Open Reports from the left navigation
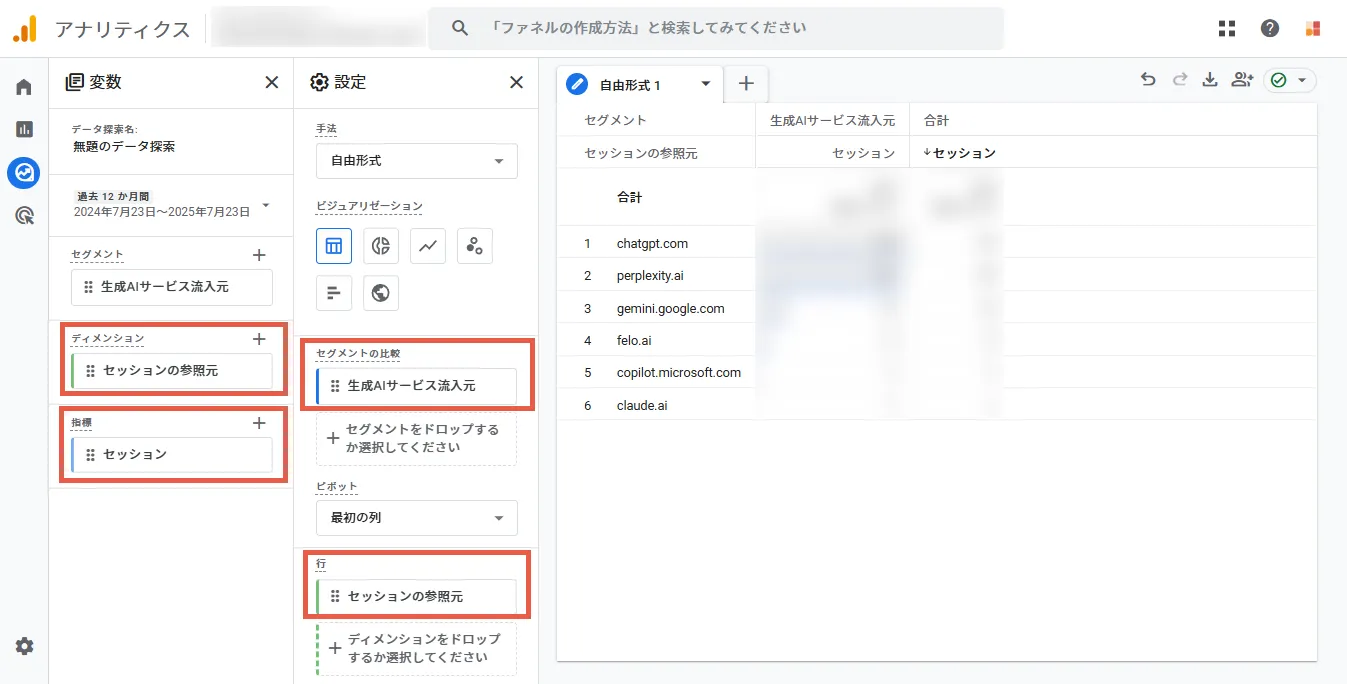Screen dimensions: 1347x684 [x=24, y=129]
